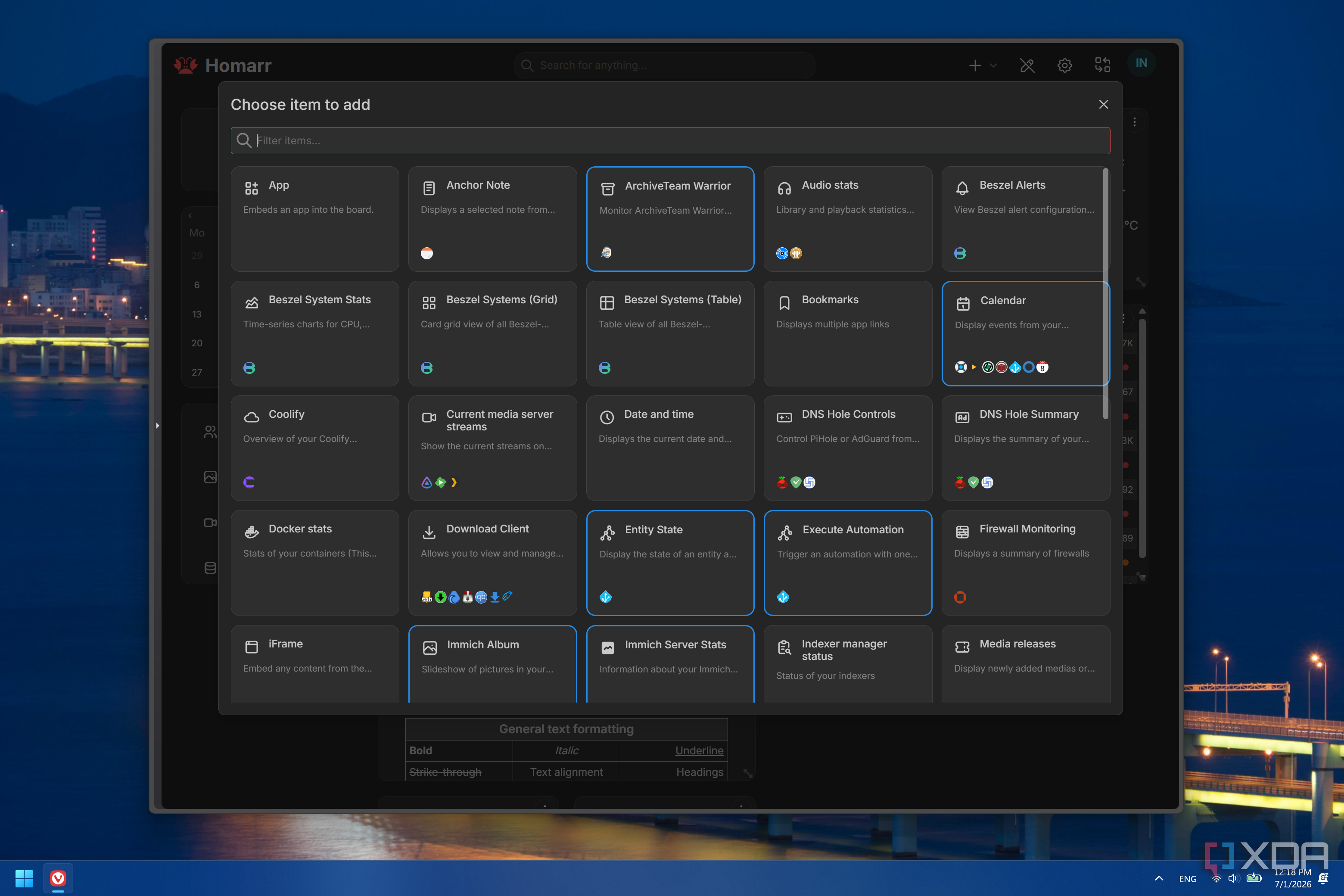Click the Immich Server Stats chart icon
This screenshot has height=896, width=1344.
coord(607,647)
